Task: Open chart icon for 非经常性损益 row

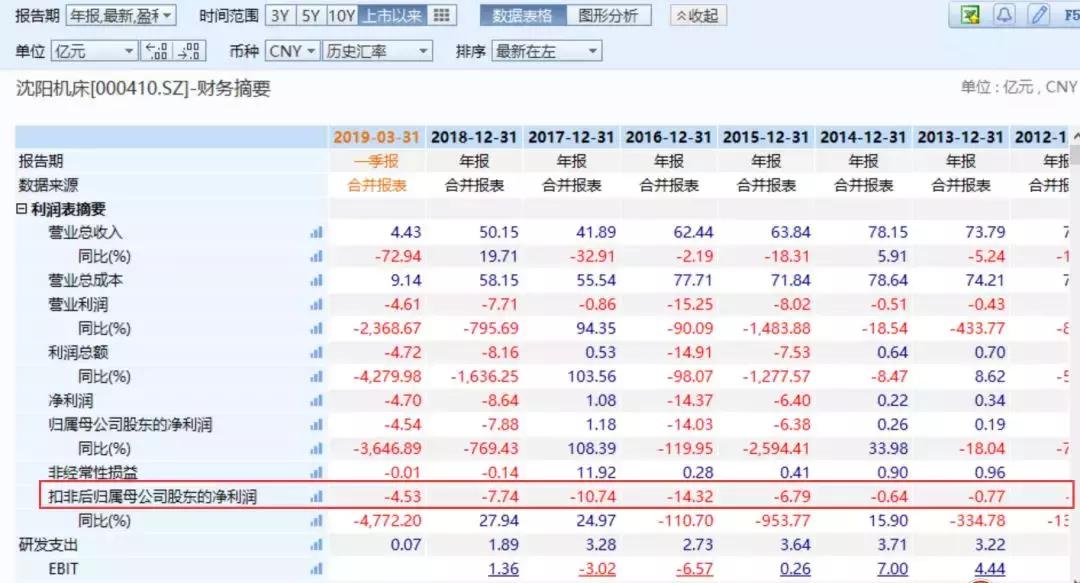Action: pyautogui.click(x=316, y=473)
